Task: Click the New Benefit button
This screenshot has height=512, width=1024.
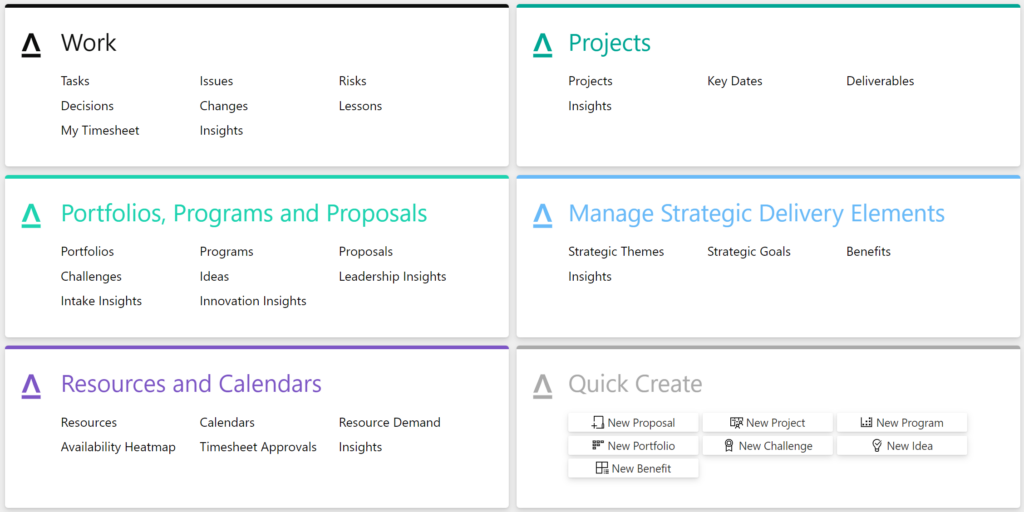Action: click(x=633, y=468)
